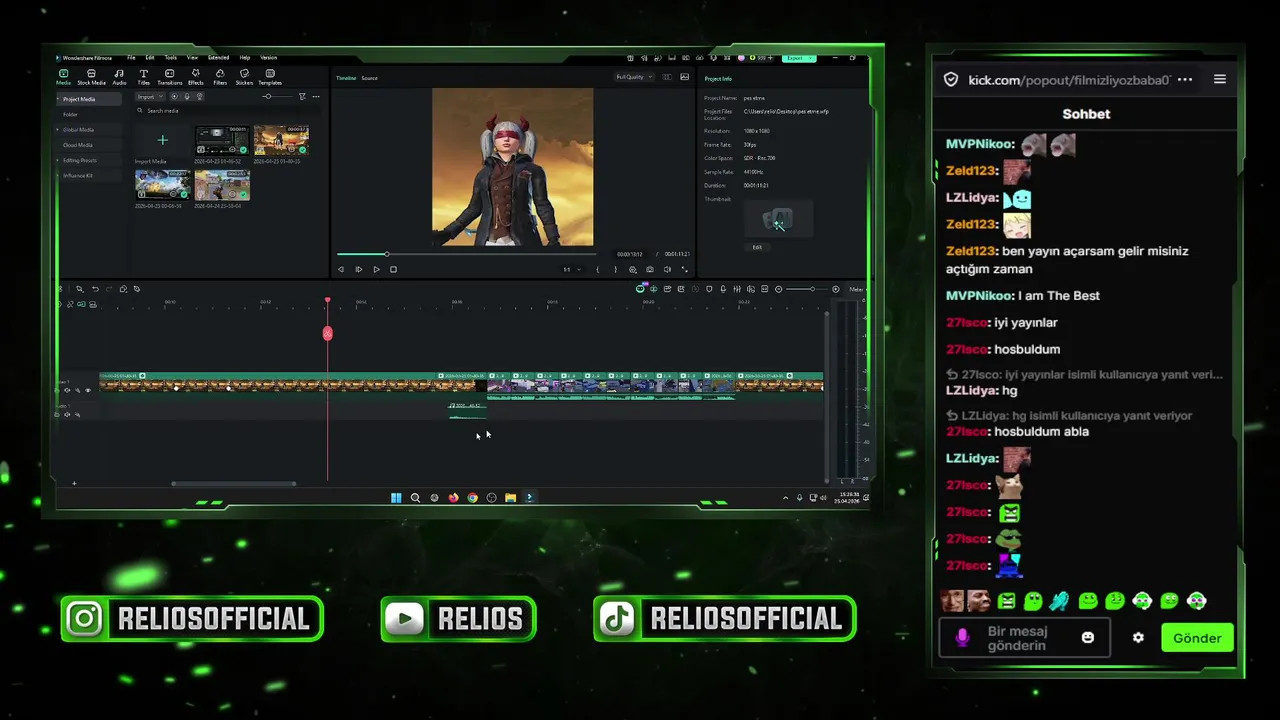The width and height of the screenshot is (1280, 720).
Task: Adjust the timeline zoom slider
Action: [807, 289]
